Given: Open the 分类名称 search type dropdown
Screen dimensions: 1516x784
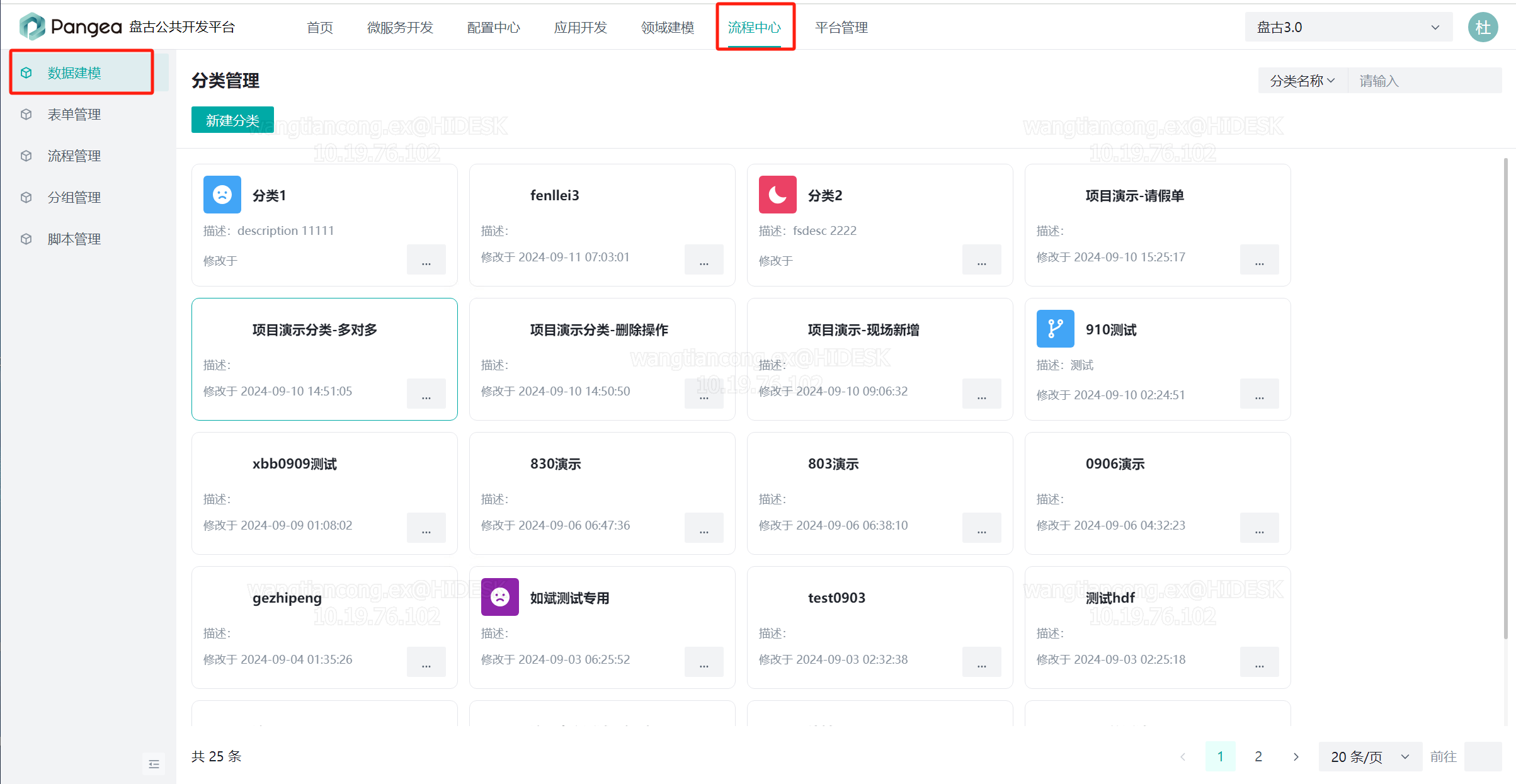Looking at the screenshot, I should 1302,81.
